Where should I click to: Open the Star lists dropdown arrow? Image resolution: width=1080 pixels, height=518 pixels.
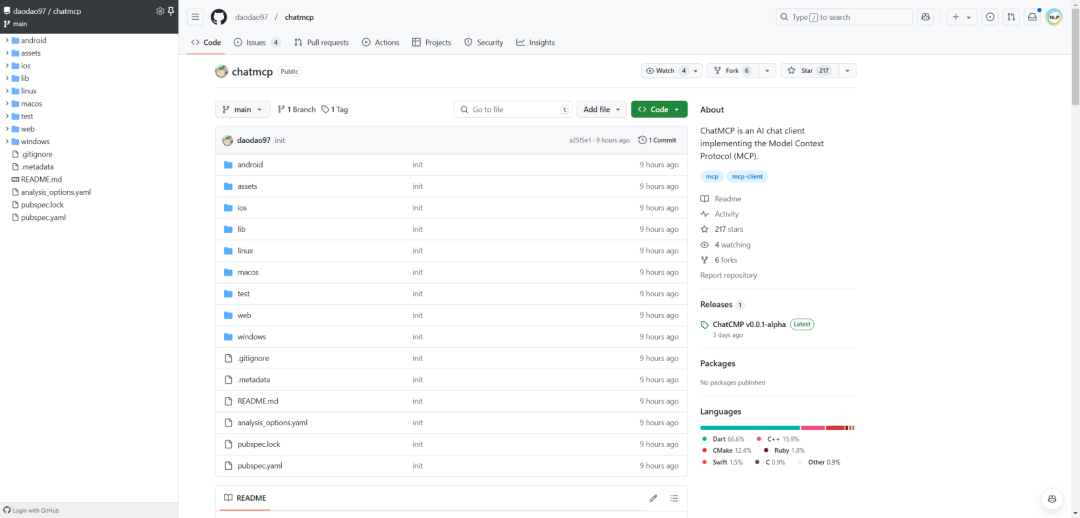point(847,70)
